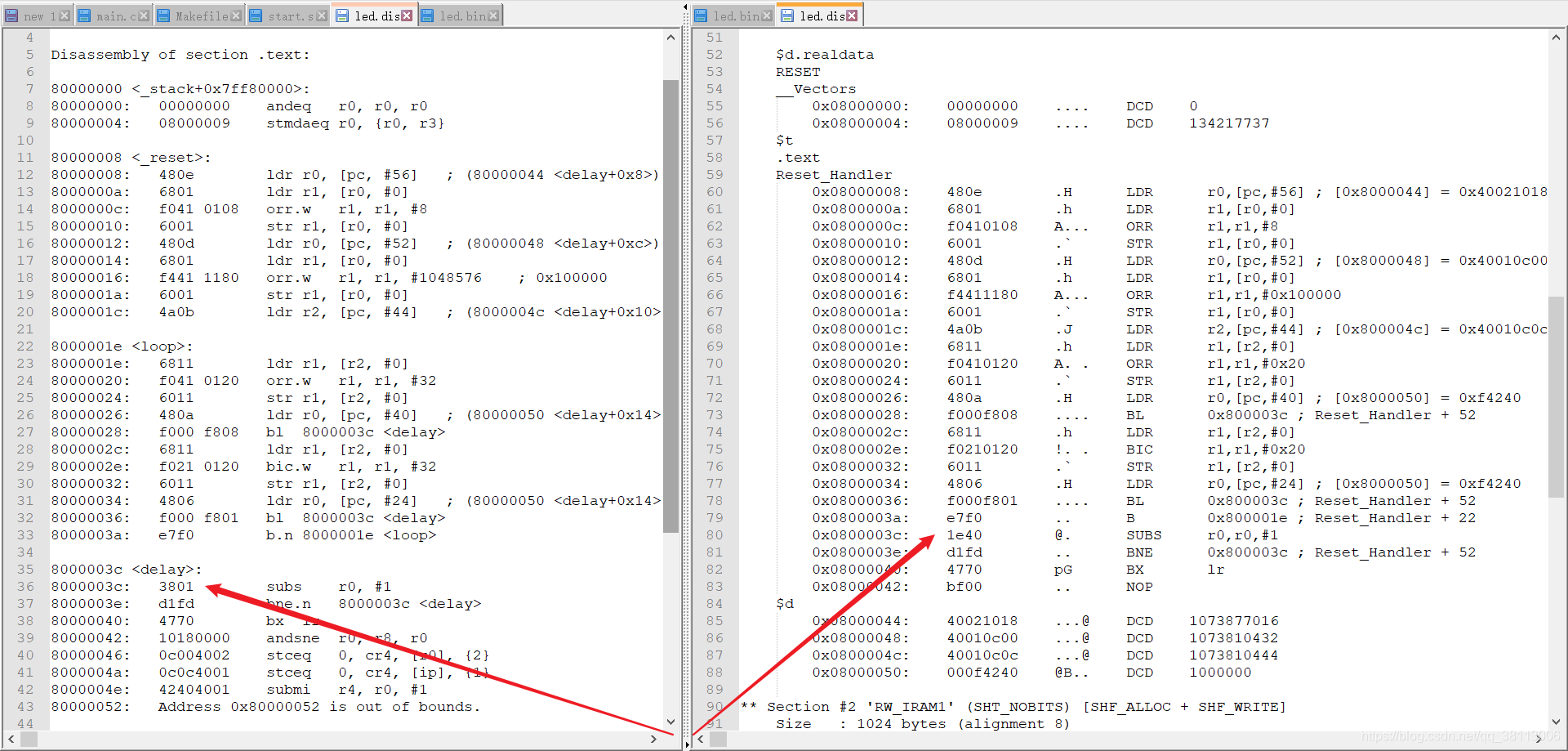
Task: Close the start.s tab
Action: coord(322,16)
